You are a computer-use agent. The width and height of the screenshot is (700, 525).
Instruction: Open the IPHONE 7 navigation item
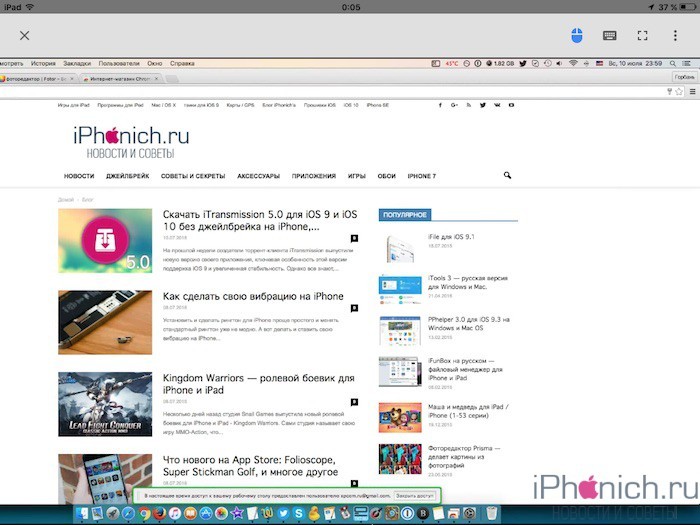[421, 176]
